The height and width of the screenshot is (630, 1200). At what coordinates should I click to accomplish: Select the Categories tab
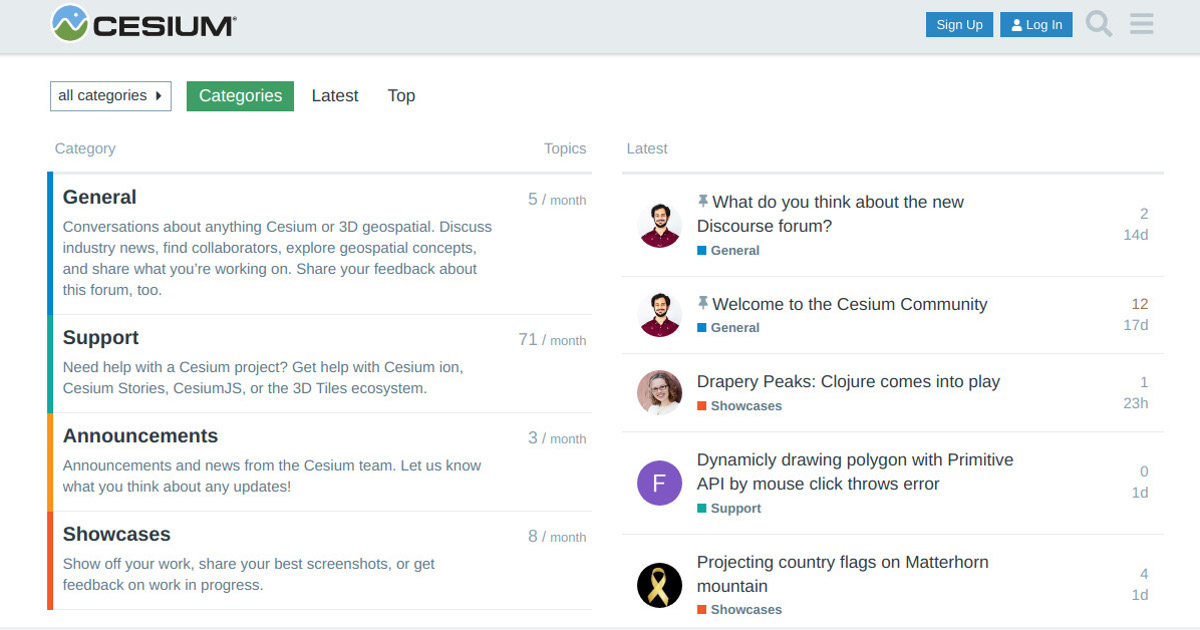(240, 96)
